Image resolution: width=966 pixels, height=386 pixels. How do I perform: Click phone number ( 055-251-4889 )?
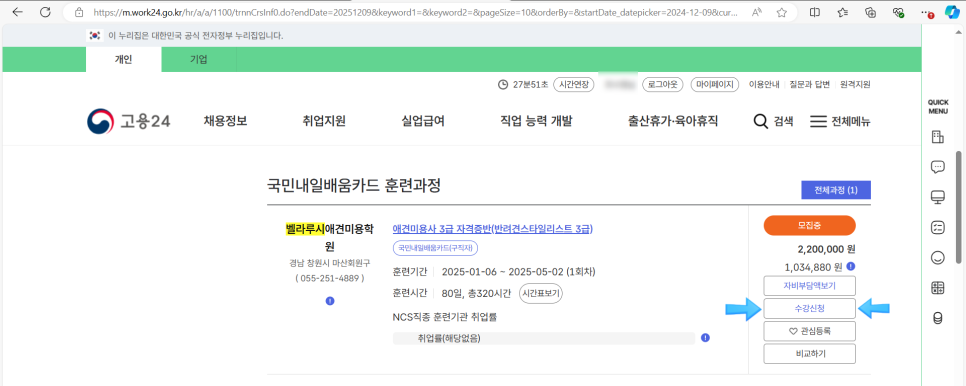click(330, 278)
